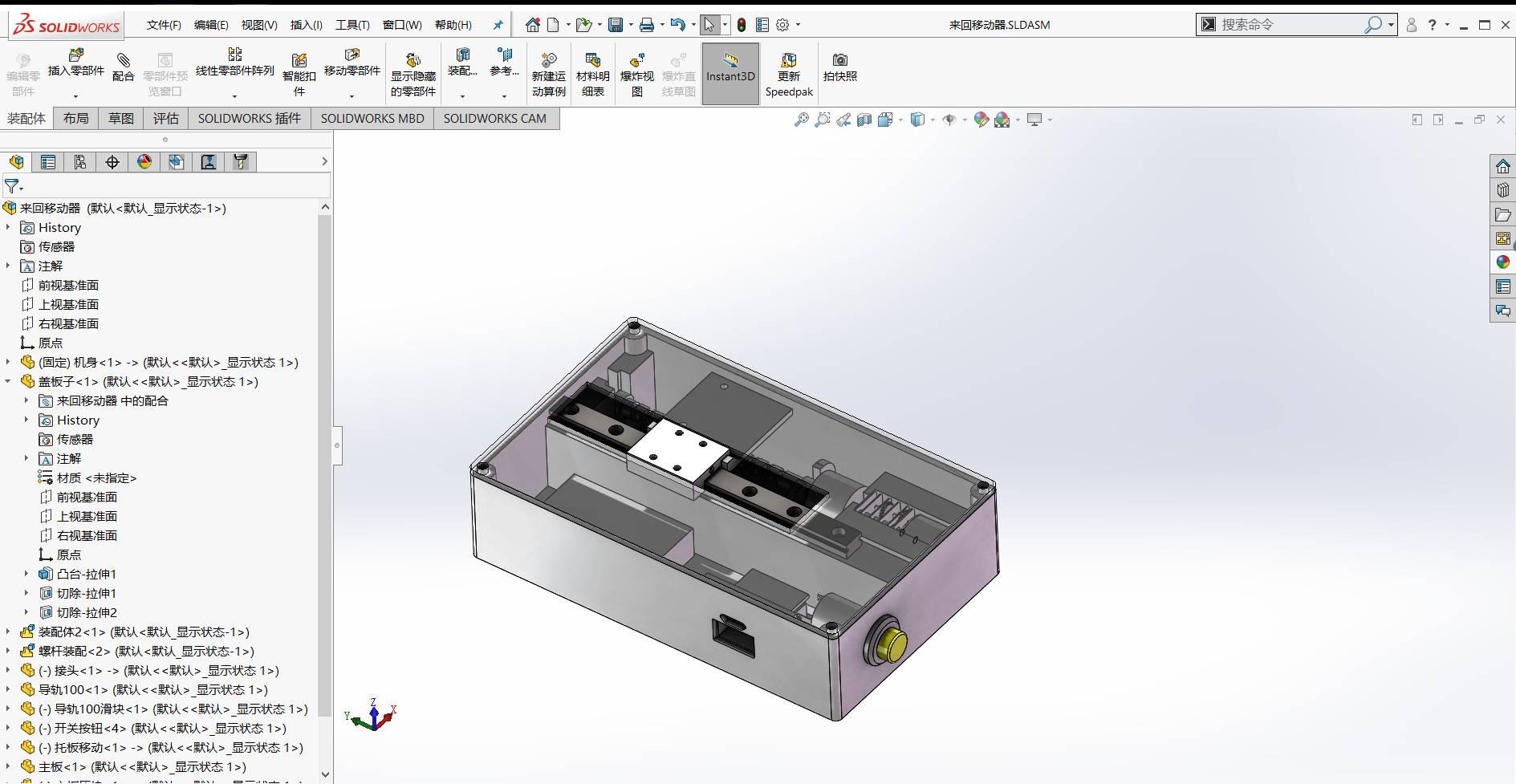Open DisplayManager color ball tab
The image size is (1516, 784).
coord(144,162)
